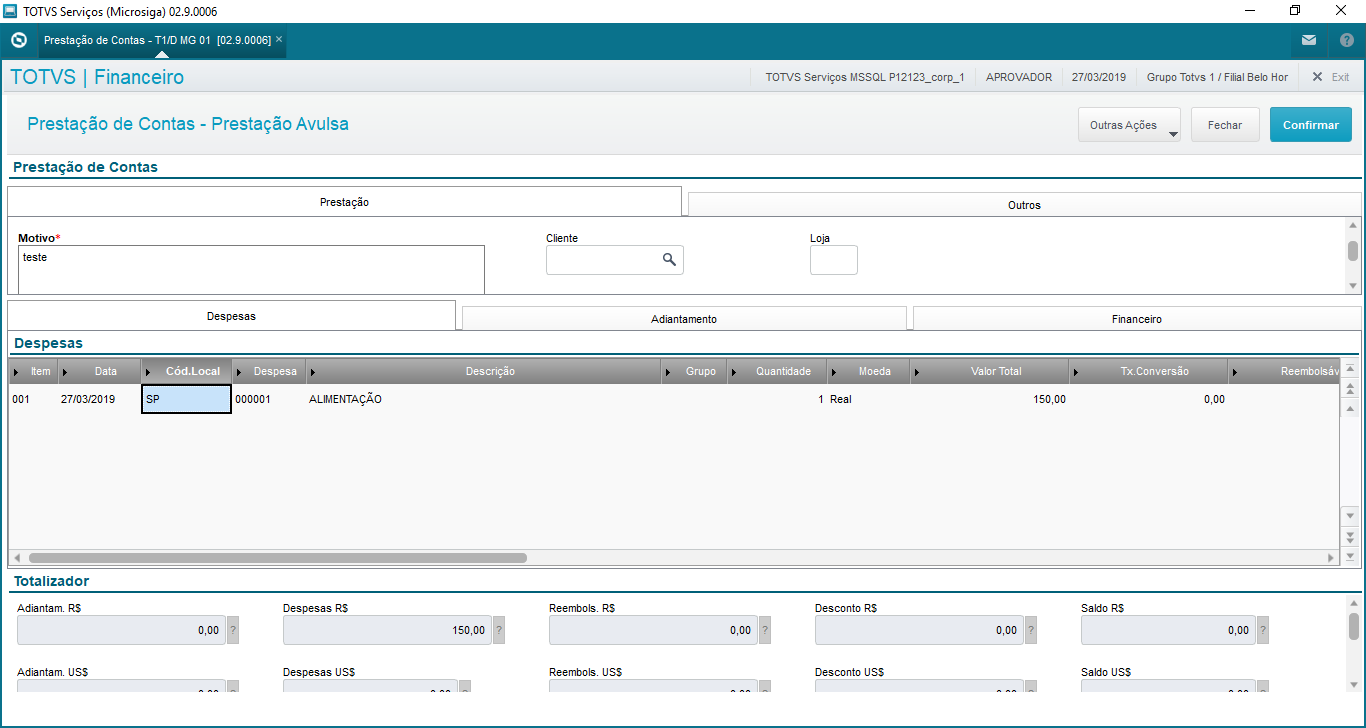Click the Despesas R$ total field
Image resolution: width=1366 pixels, height=728 pixels.
point(388,630)
